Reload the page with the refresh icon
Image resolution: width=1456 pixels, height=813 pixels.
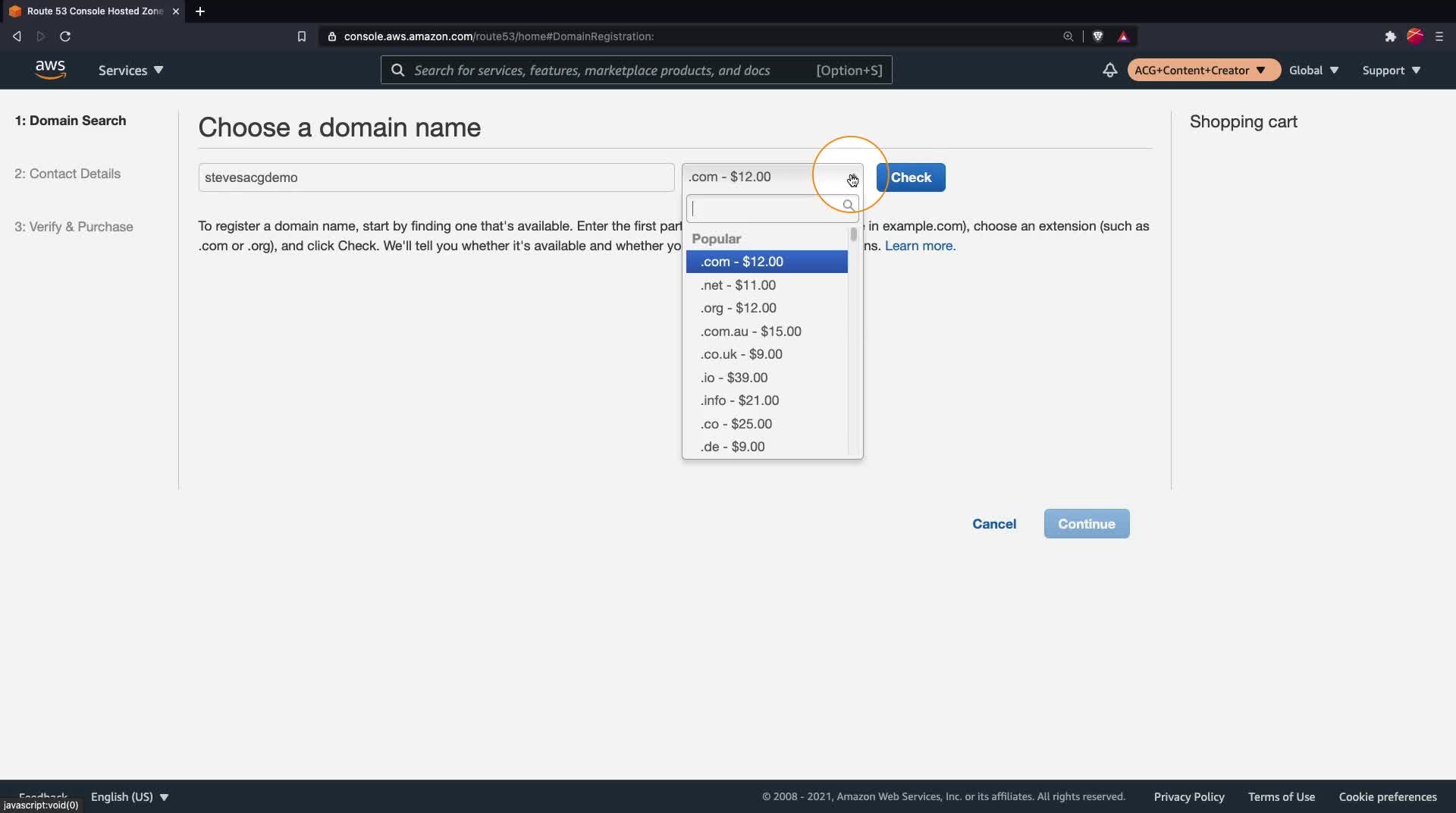point(65,36)
